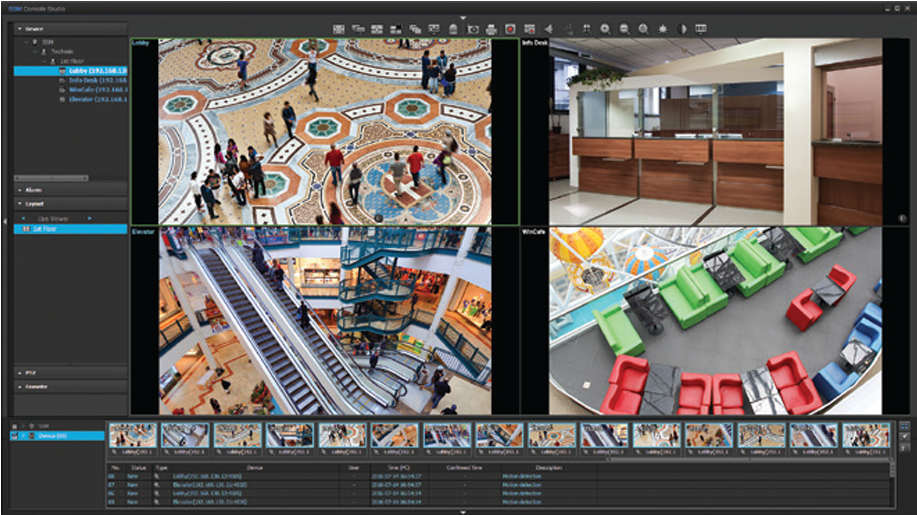The width and height of the screenshot is (917, 515).
Task: Adjust brightness with the sun icon
Action: click(x=662, y=29)
